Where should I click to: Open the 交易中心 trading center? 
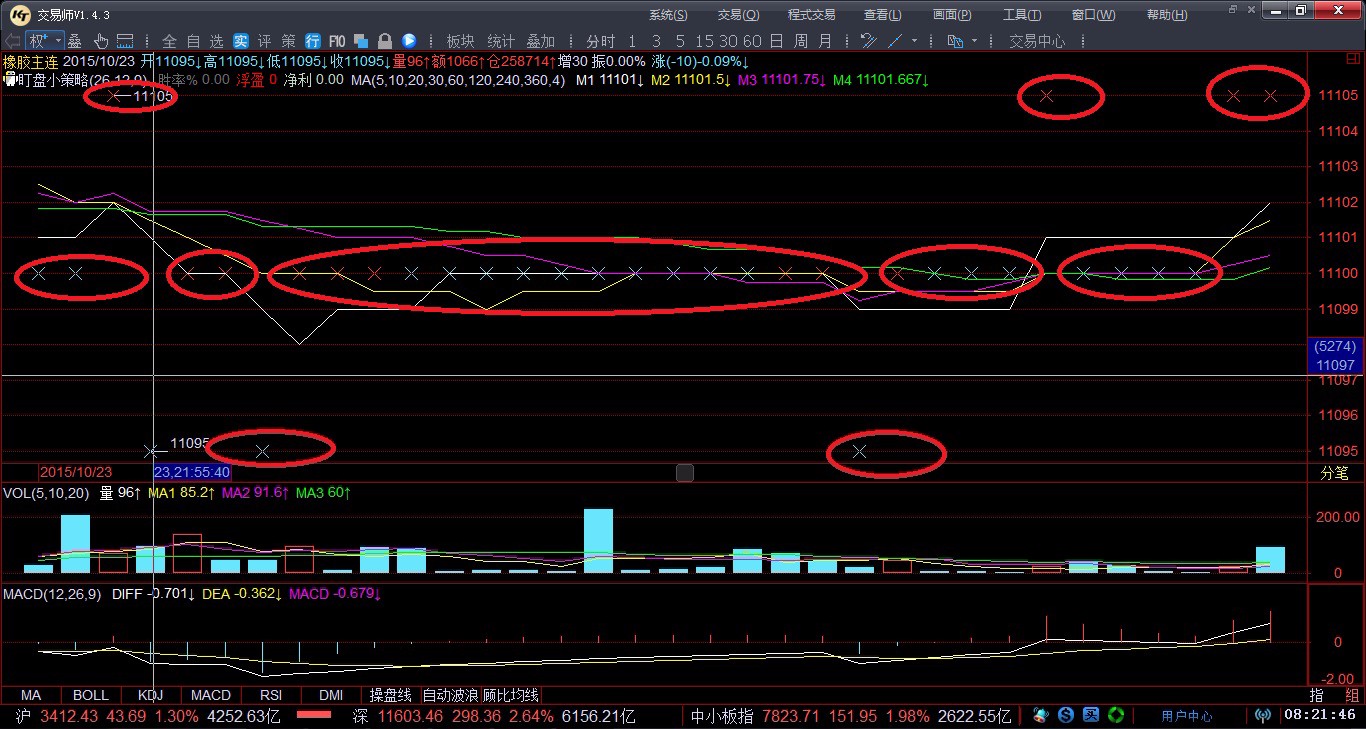click(x=1037, y=41)
